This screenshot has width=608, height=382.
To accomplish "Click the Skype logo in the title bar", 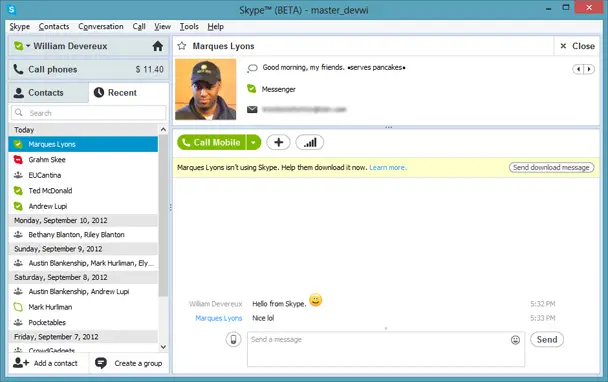I will 11,9.
